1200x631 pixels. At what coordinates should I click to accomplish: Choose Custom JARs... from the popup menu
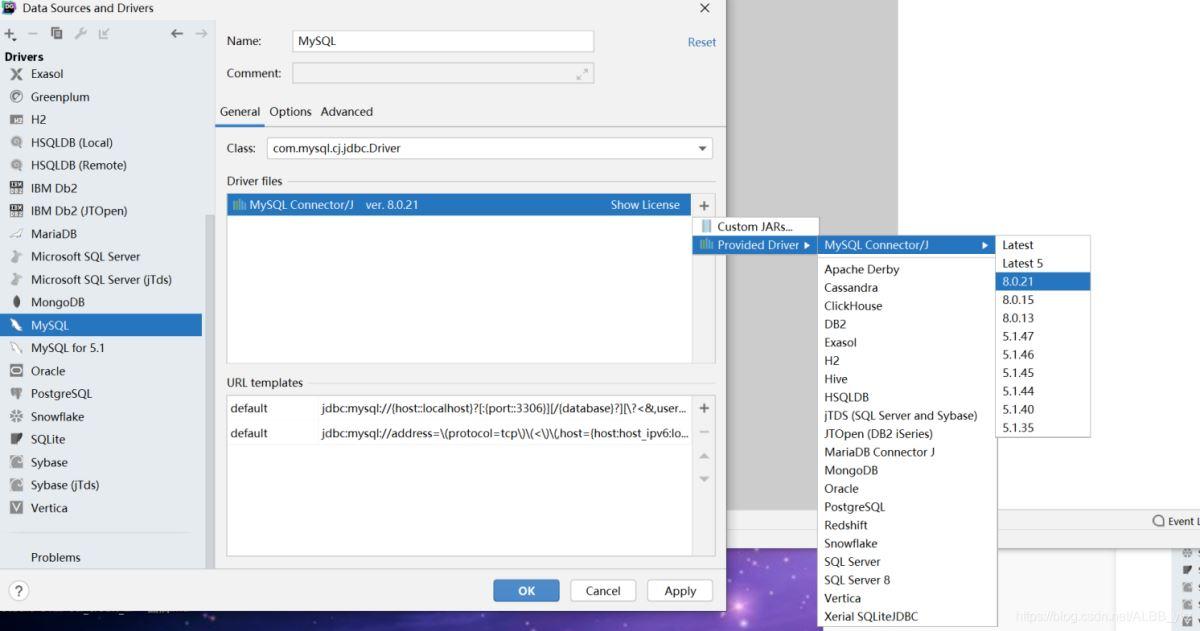point(754,227)
